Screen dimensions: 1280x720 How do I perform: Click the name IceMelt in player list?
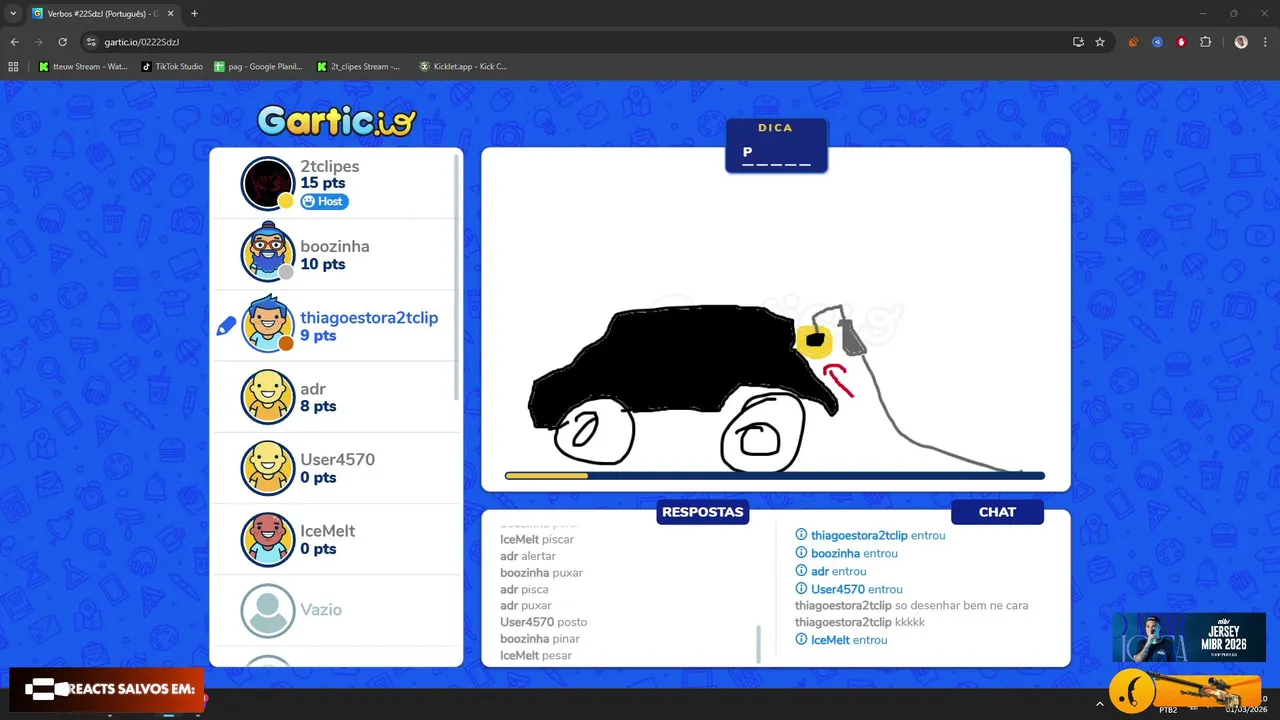(x=327, y=531)
